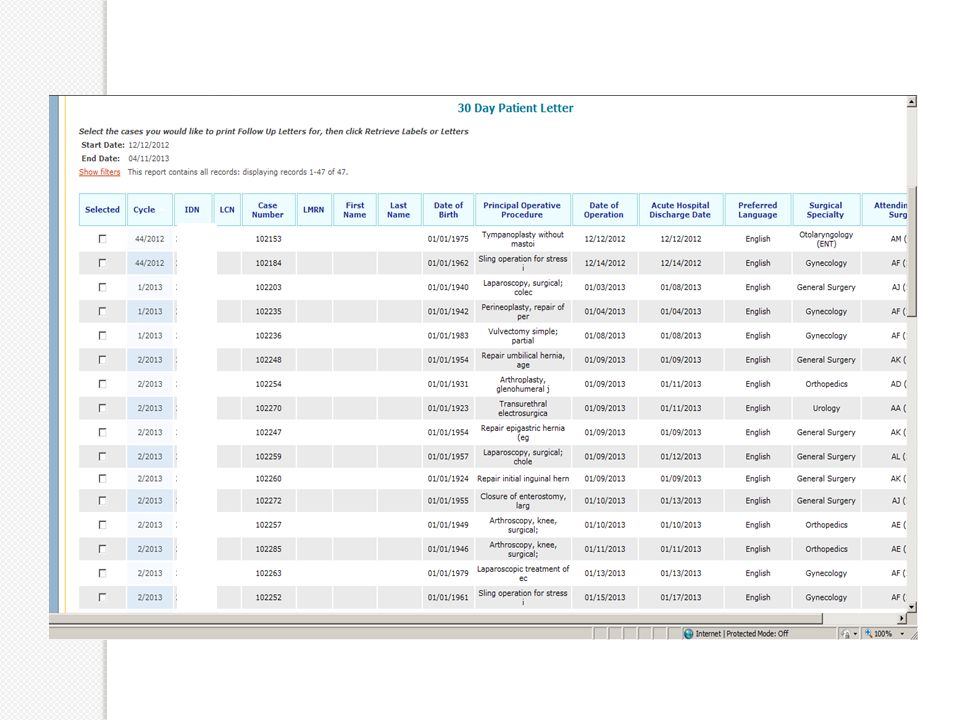This screenshot has height=720, width=960.
Task: Click the horizontal scrollbar right arrow
Action: point(901,618)
